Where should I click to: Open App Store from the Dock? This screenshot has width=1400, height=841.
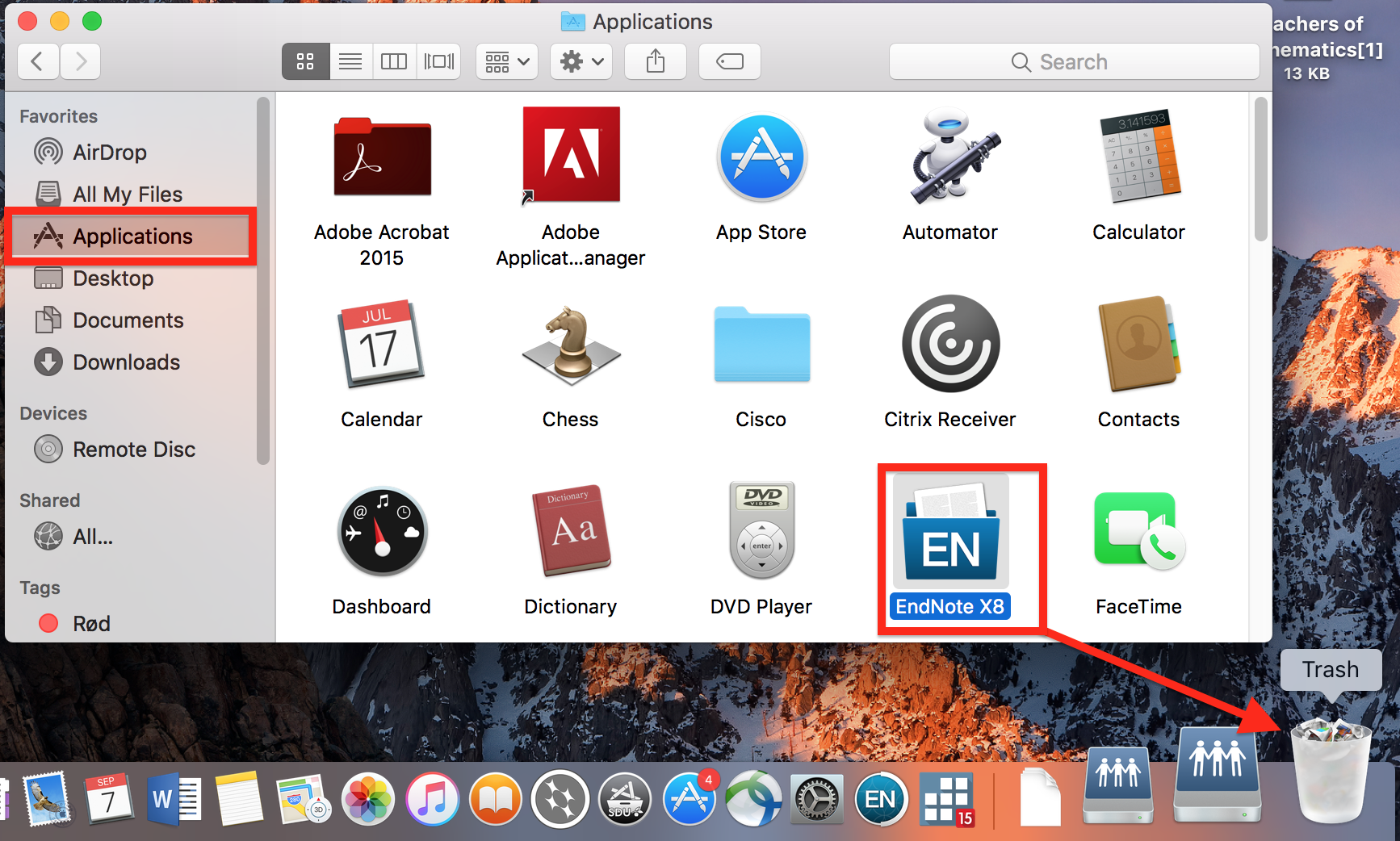point(690,798)
